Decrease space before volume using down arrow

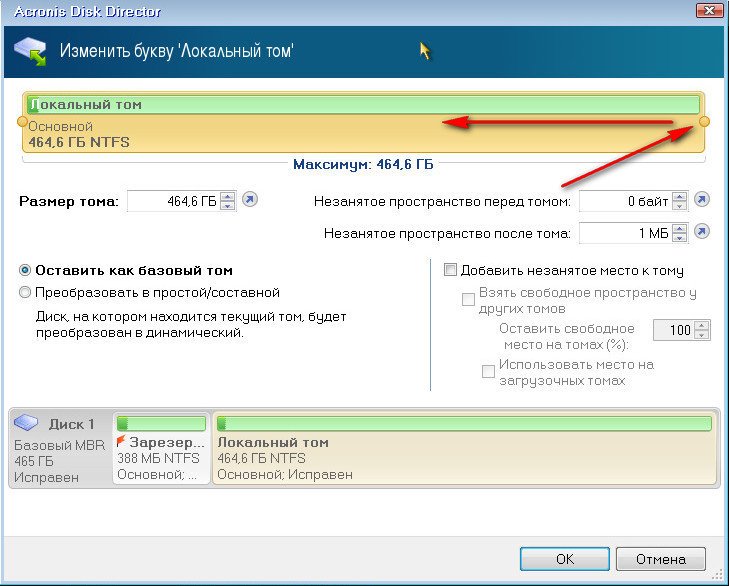click(x=679, y=206)
